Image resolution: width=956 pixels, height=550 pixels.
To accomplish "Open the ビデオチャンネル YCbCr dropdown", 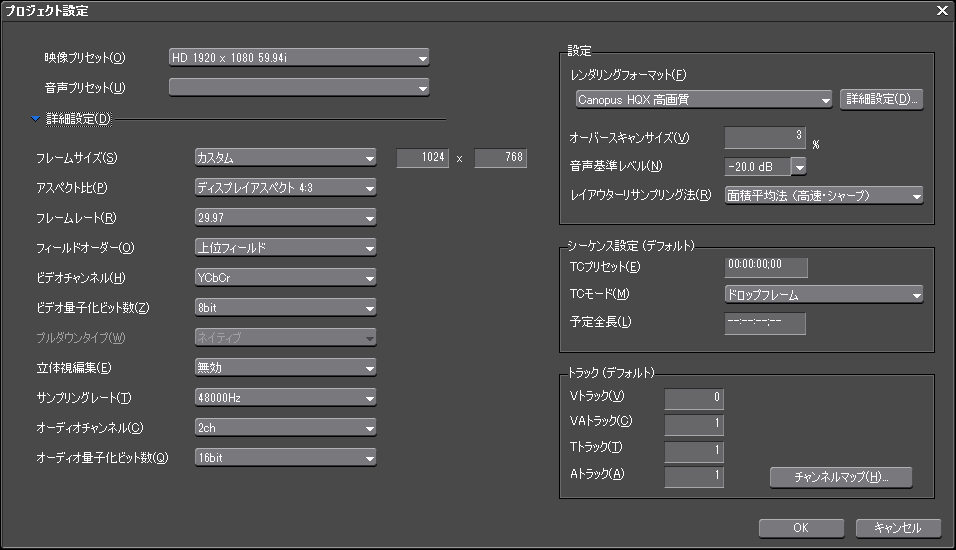I will (x=285, y=277).
